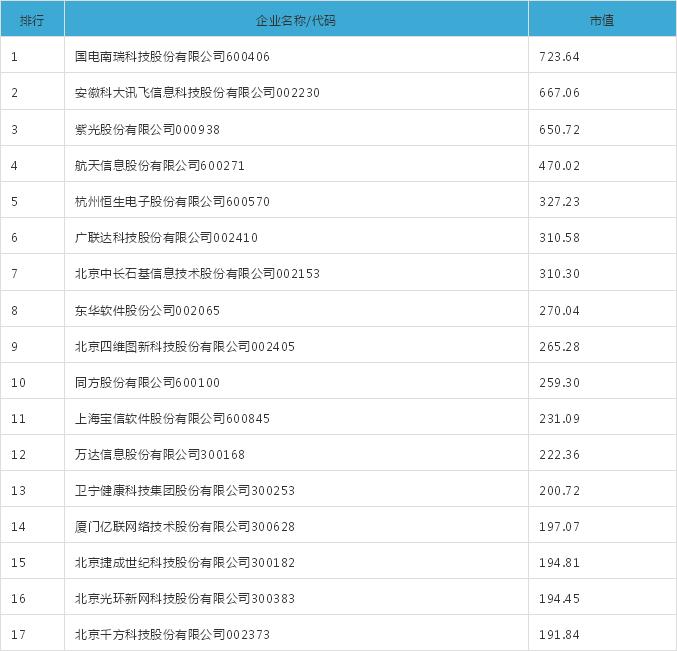Image resolution: width=677 pixels, height=651 pixels.
Task: Click rank number 5 in 恒生电子 row
Action: point(15,202)
